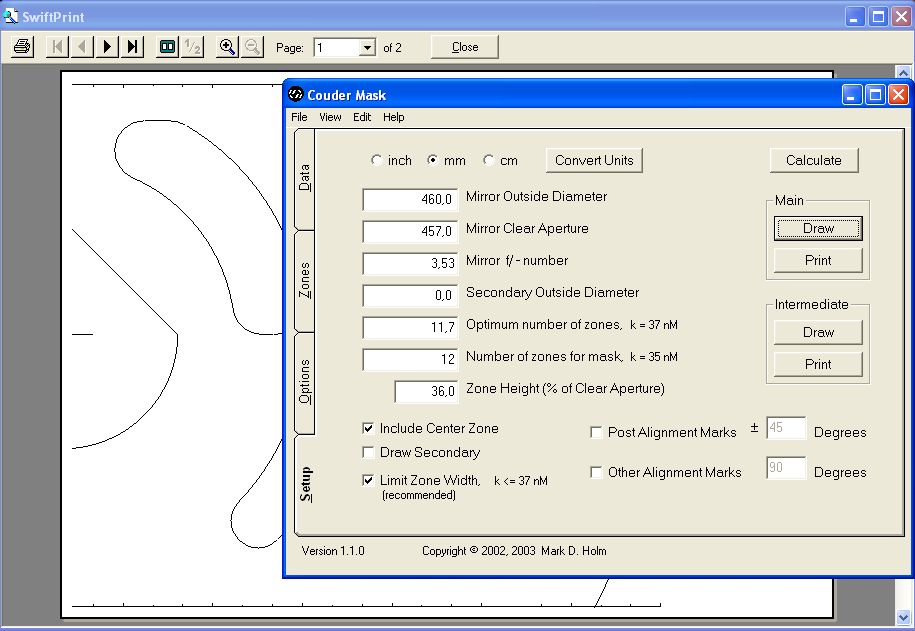Close the SwiftPrint window via X

point(902,16)
